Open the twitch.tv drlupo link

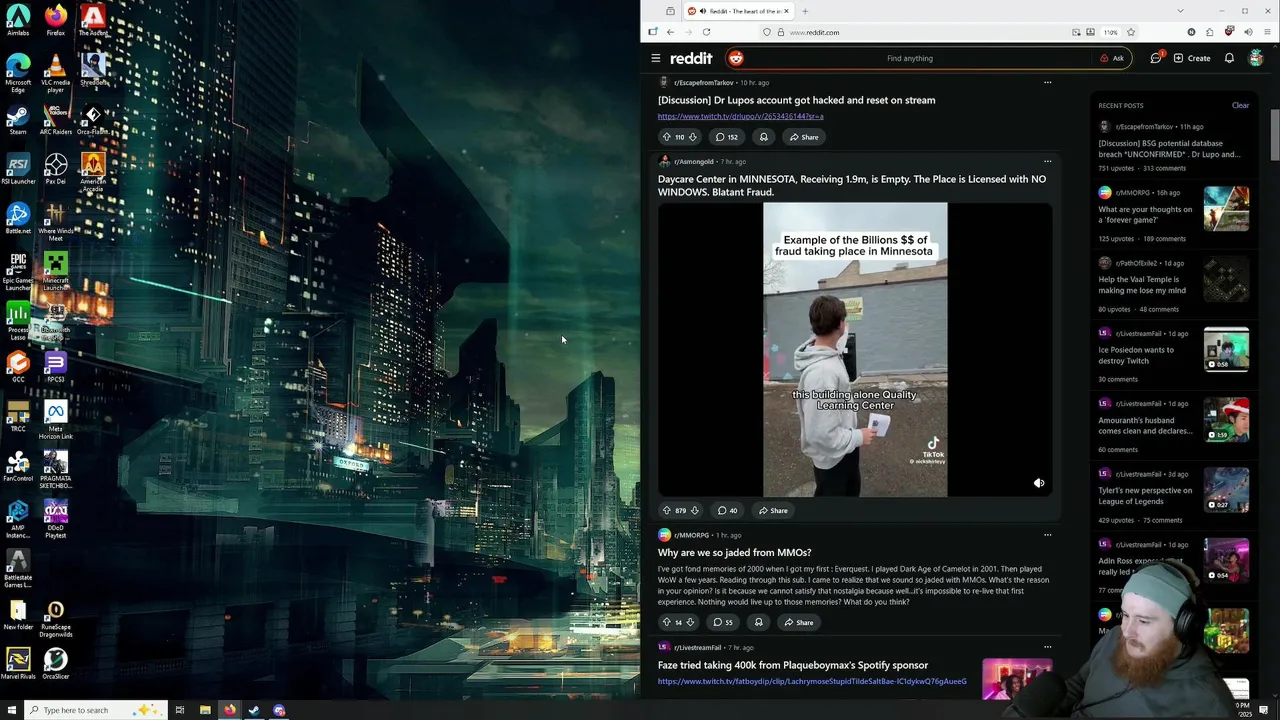coord(740,116)
